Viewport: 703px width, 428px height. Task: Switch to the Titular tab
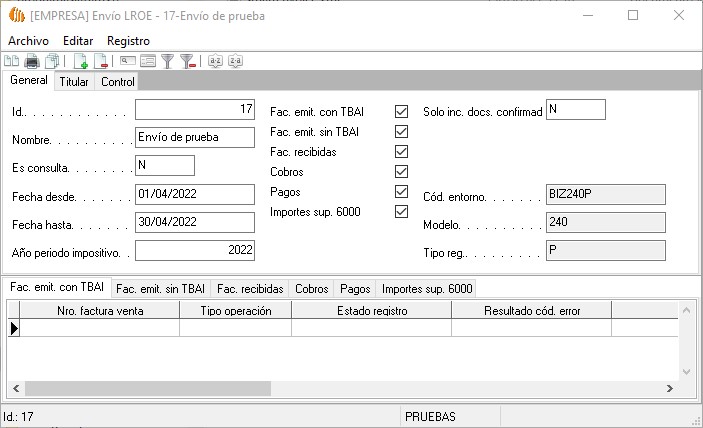[x=74, y=82]
